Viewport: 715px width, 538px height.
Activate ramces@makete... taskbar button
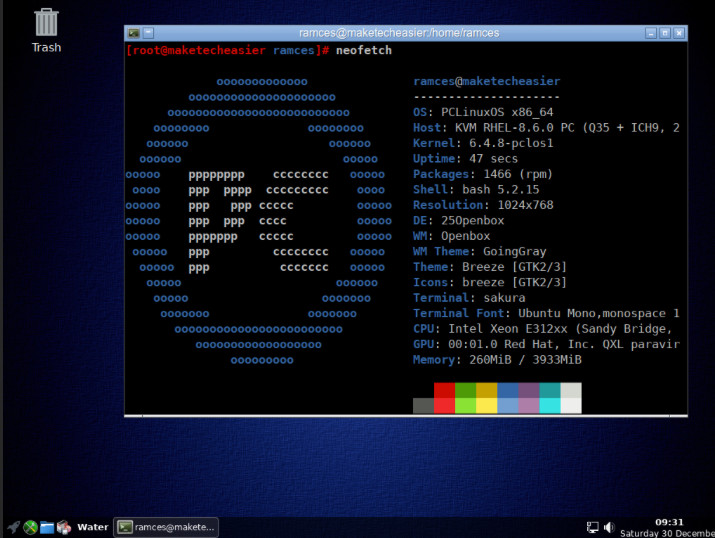click(166, 527)
